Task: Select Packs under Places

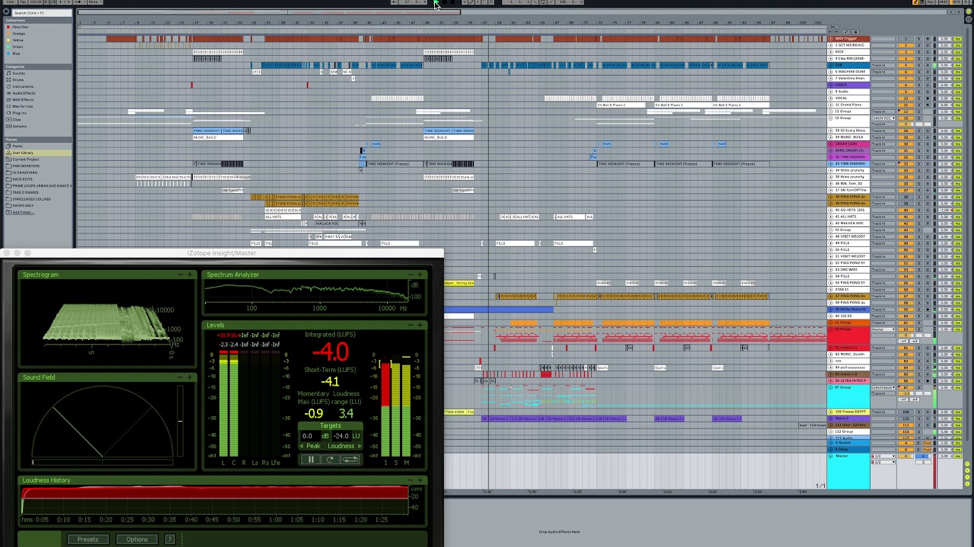Action: [17, 146]
